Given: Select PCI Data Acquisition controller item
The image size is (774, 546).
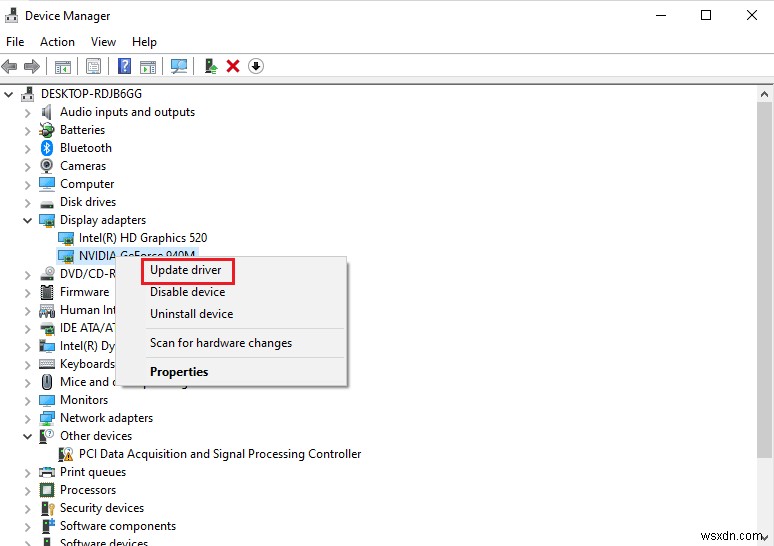Looking at the screenshot, I should click(x=220, y=454).
